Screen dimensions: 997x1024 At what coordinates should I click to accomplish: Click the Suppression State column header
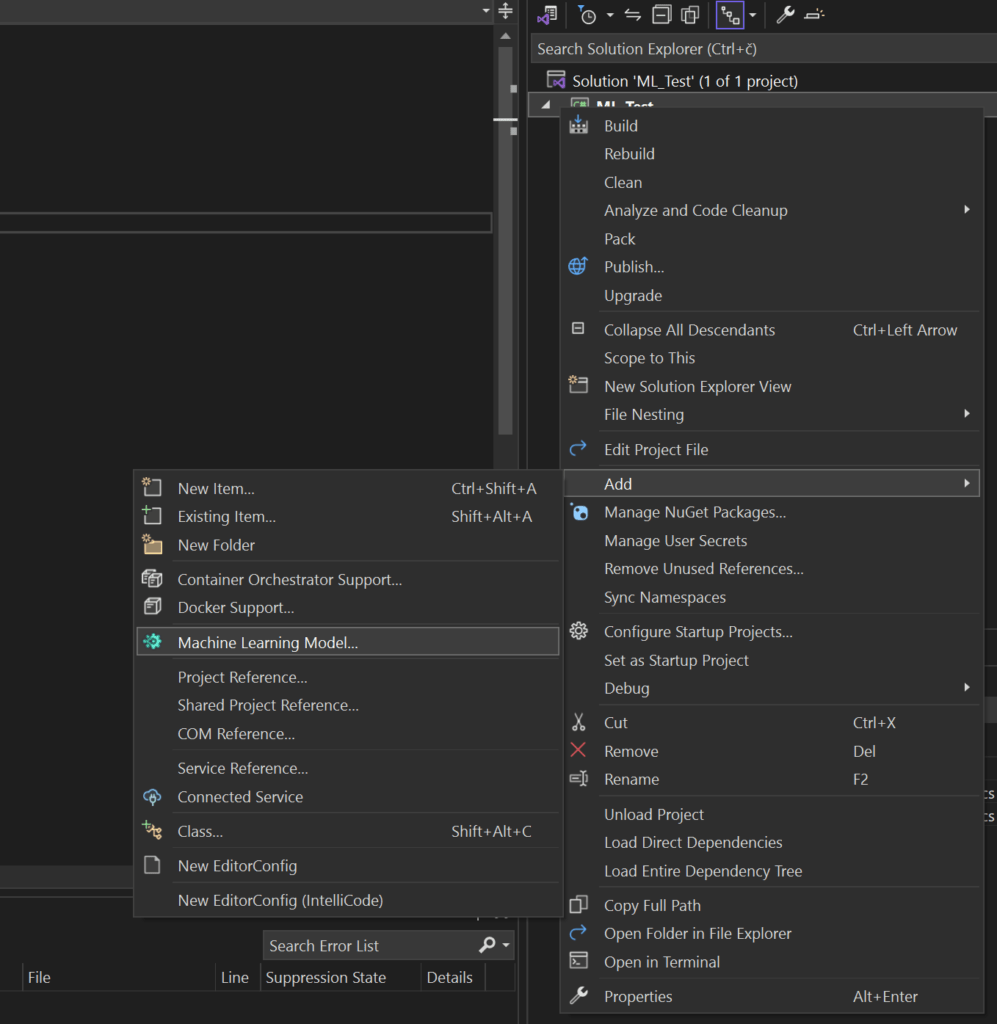click(325, 977)
